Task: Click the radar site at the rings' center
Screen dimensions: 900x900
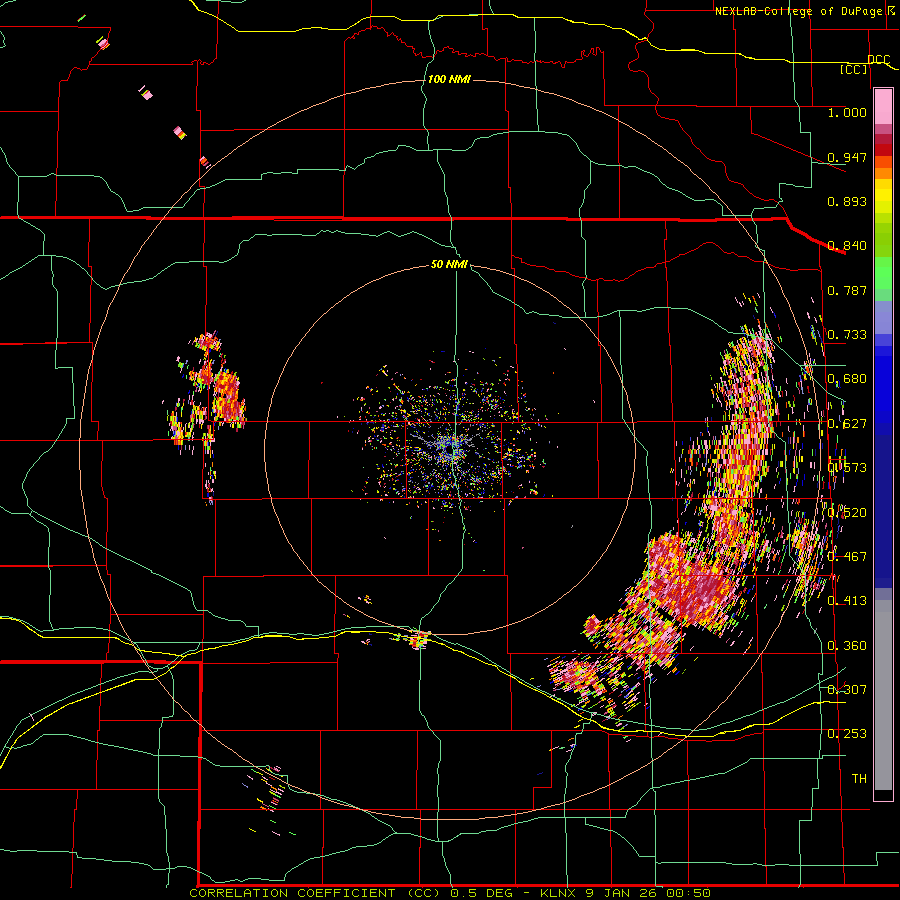Action: (x=452, y=449)
